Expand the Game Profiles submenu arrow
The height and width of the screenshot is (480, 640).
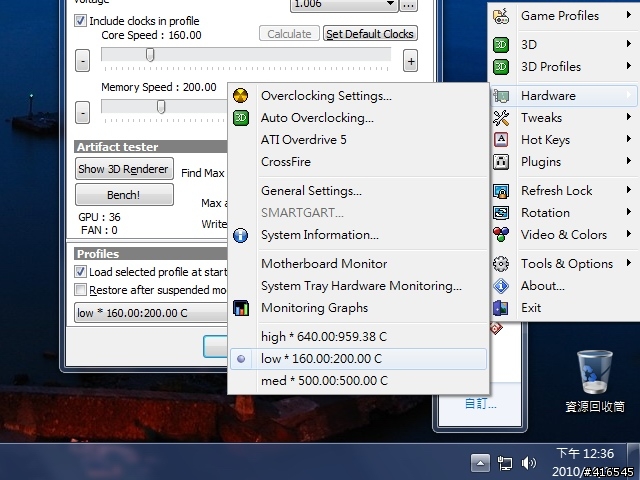[x=629, y=16]
